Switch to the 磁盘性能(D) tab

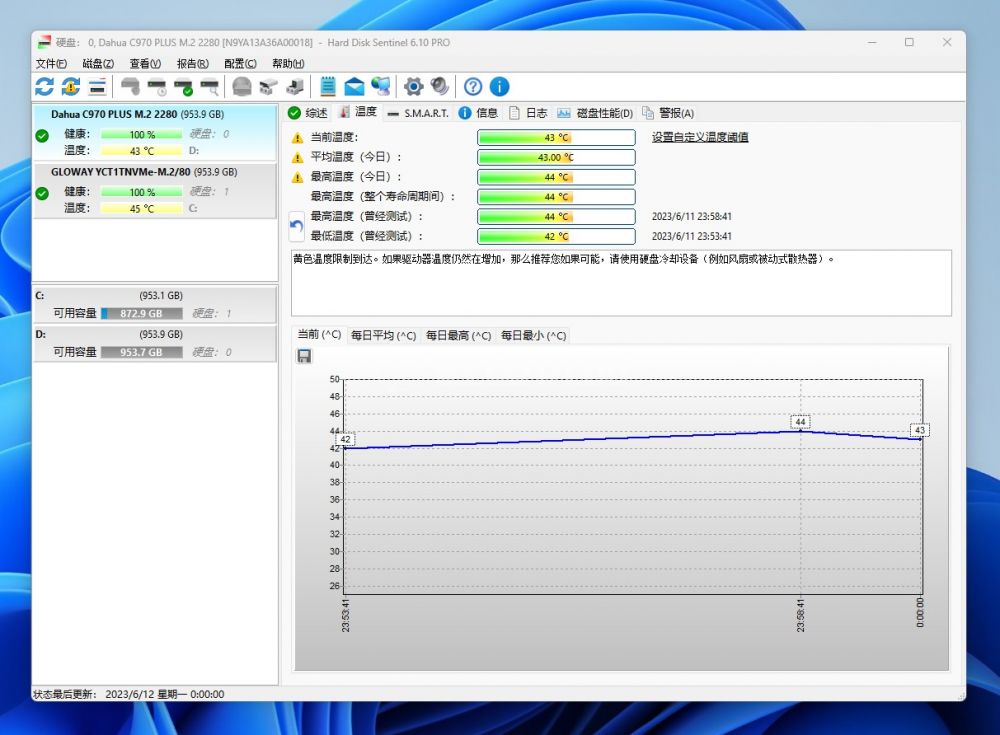click(x=595, y=113)
